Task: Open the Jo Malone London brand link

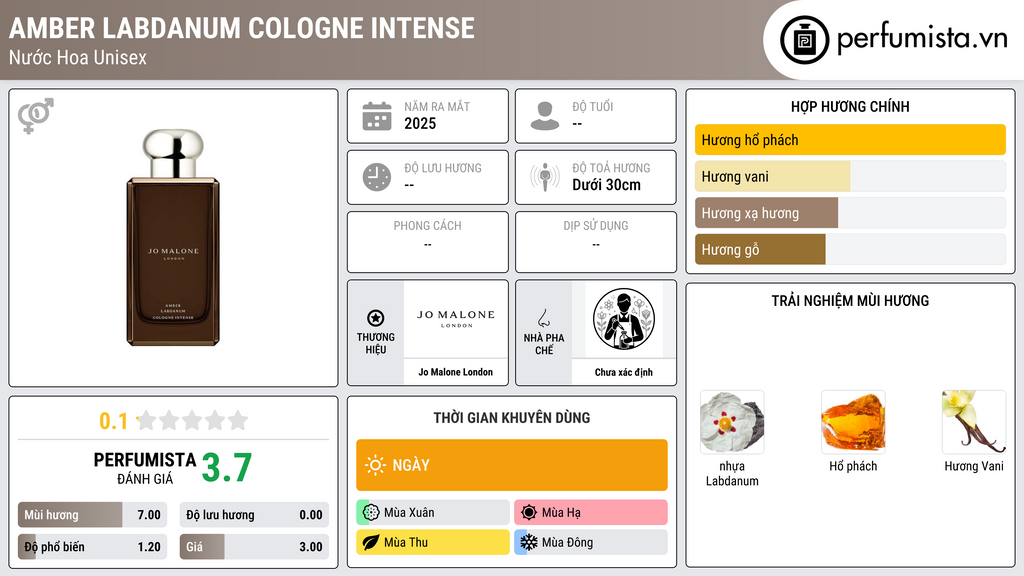Action: click(456, 372)
